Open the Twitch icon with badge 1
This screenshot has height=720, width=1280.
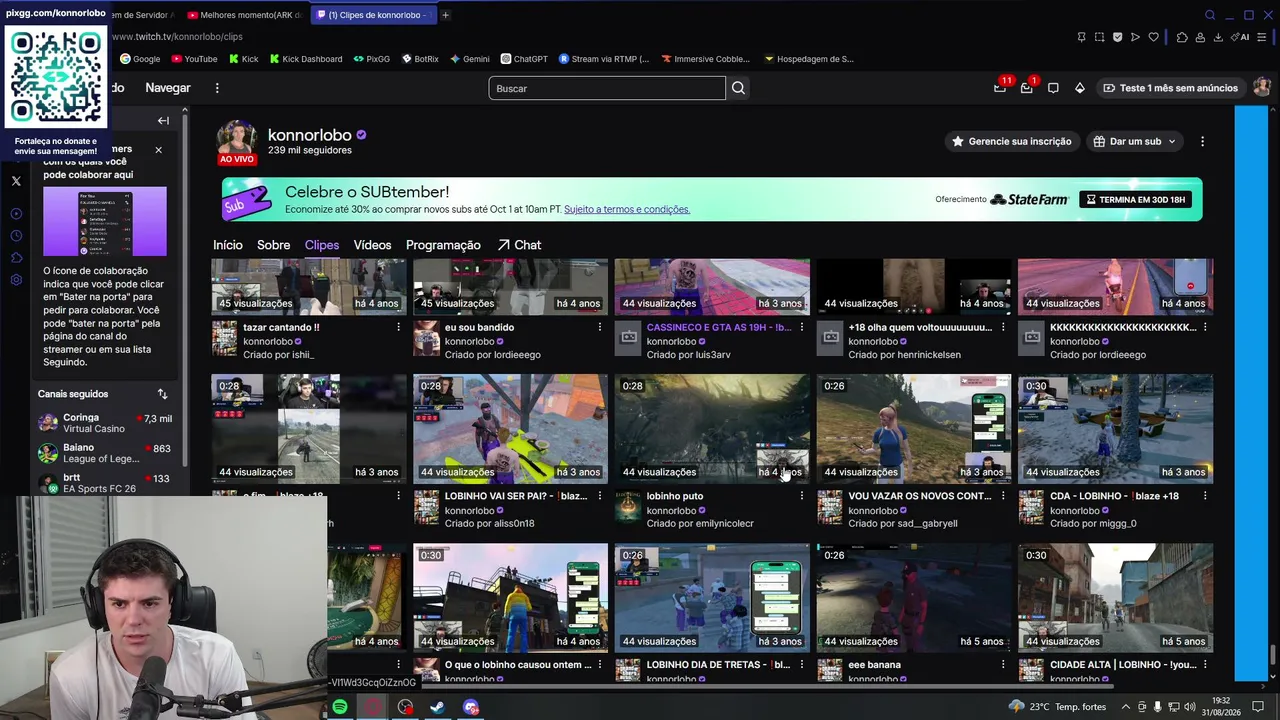pyautogui.click(x=1027, y=88)
